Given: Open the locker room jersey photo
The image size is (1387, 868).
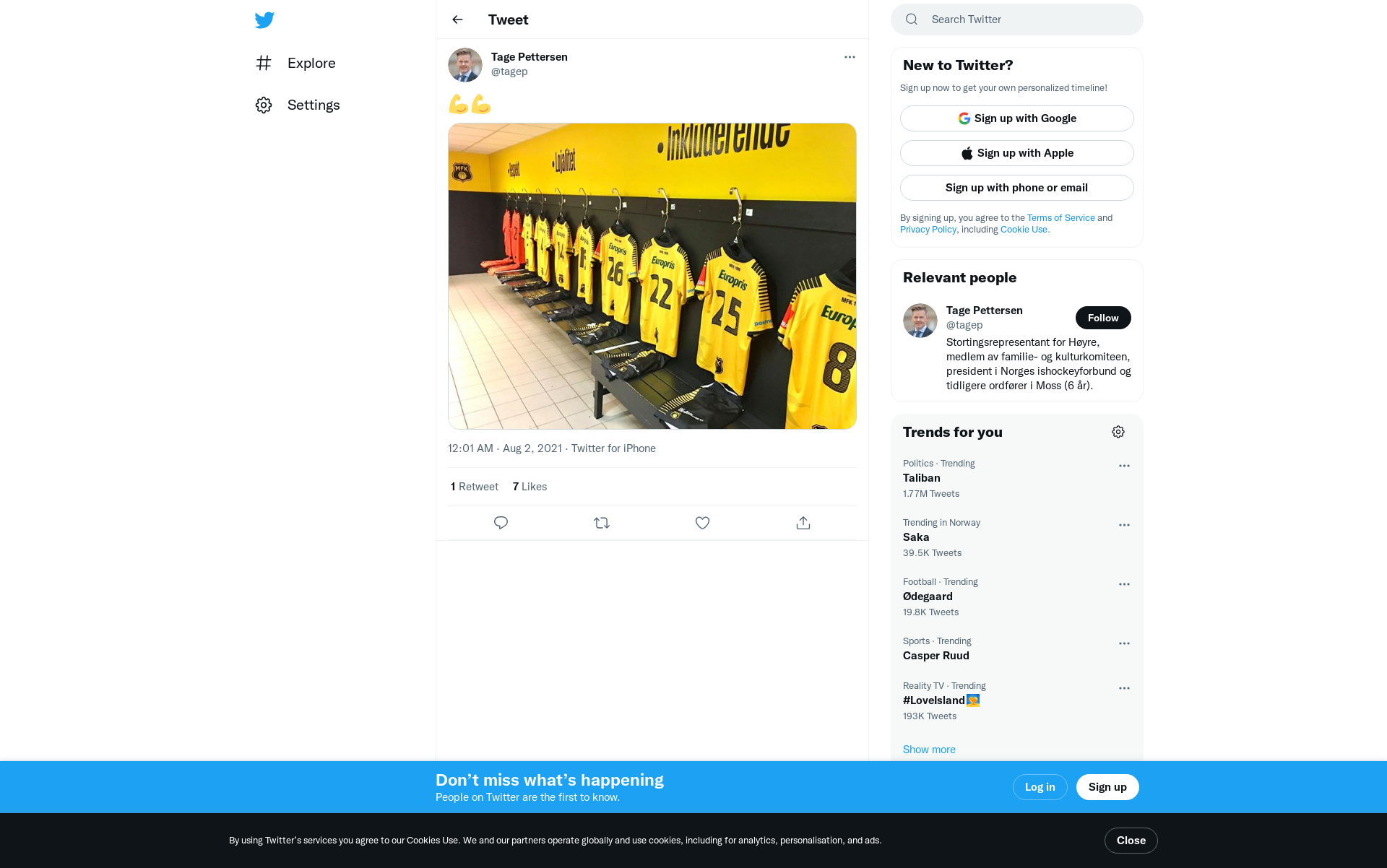Looking at the screenshot, I should pos(652,276).
